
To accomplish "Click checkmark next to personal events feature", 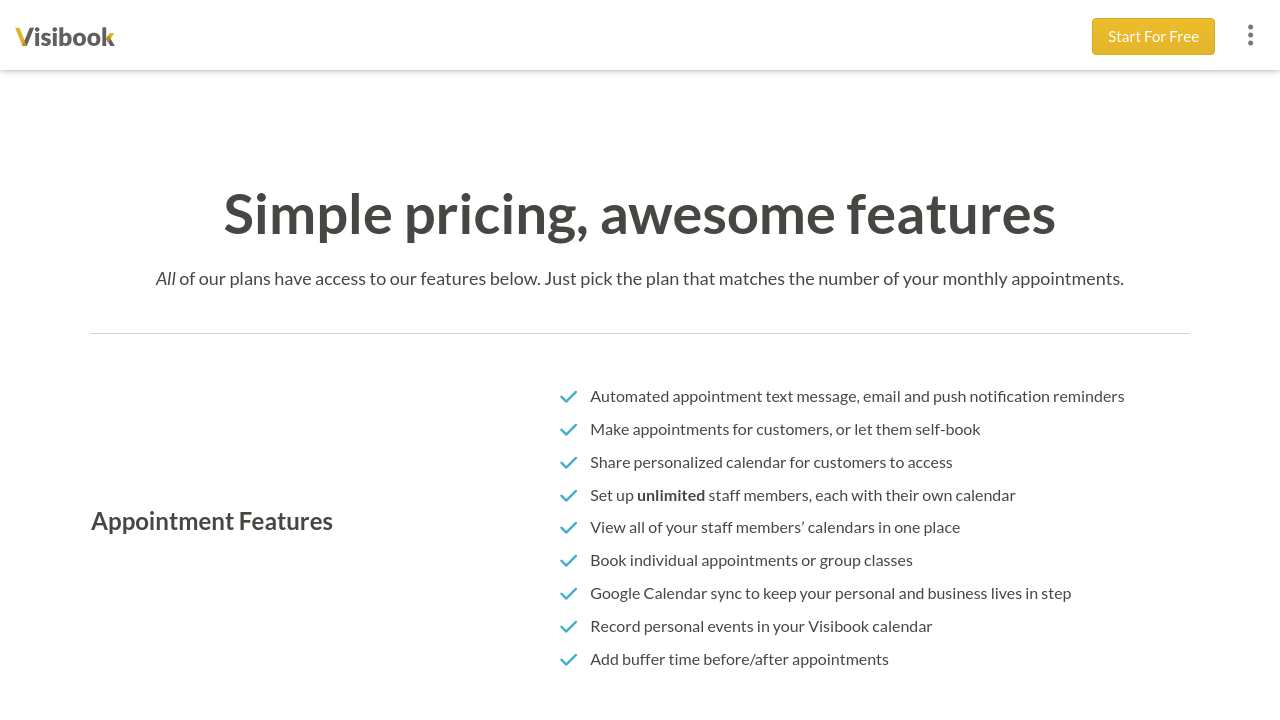I will (569, 627).
